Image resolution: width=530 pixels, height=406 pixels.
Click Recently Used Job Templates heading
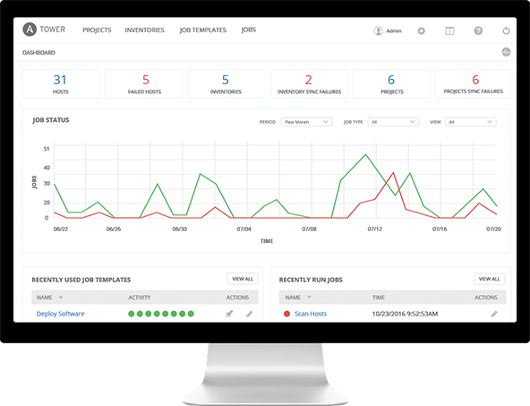81,280
